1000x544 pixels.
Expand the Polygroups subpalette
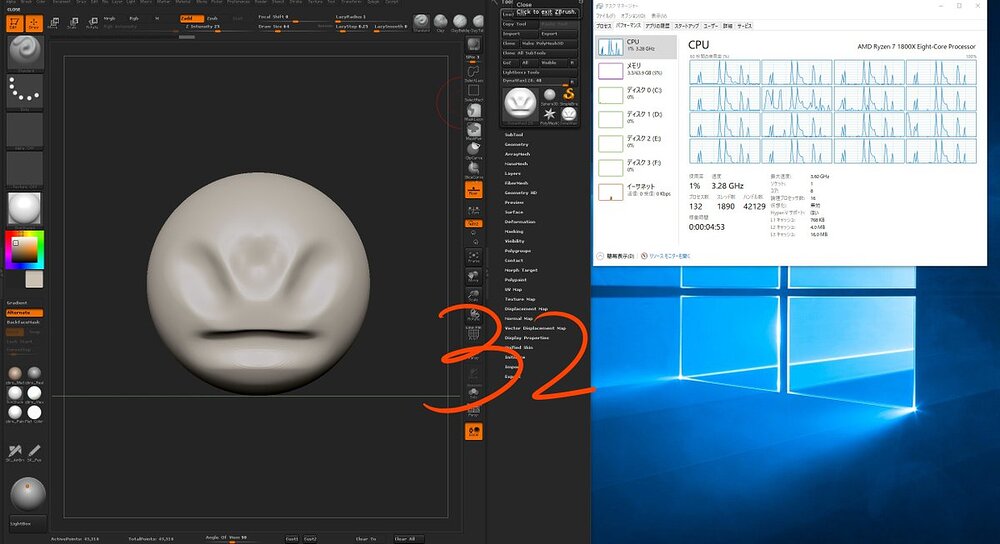(518, 251)
